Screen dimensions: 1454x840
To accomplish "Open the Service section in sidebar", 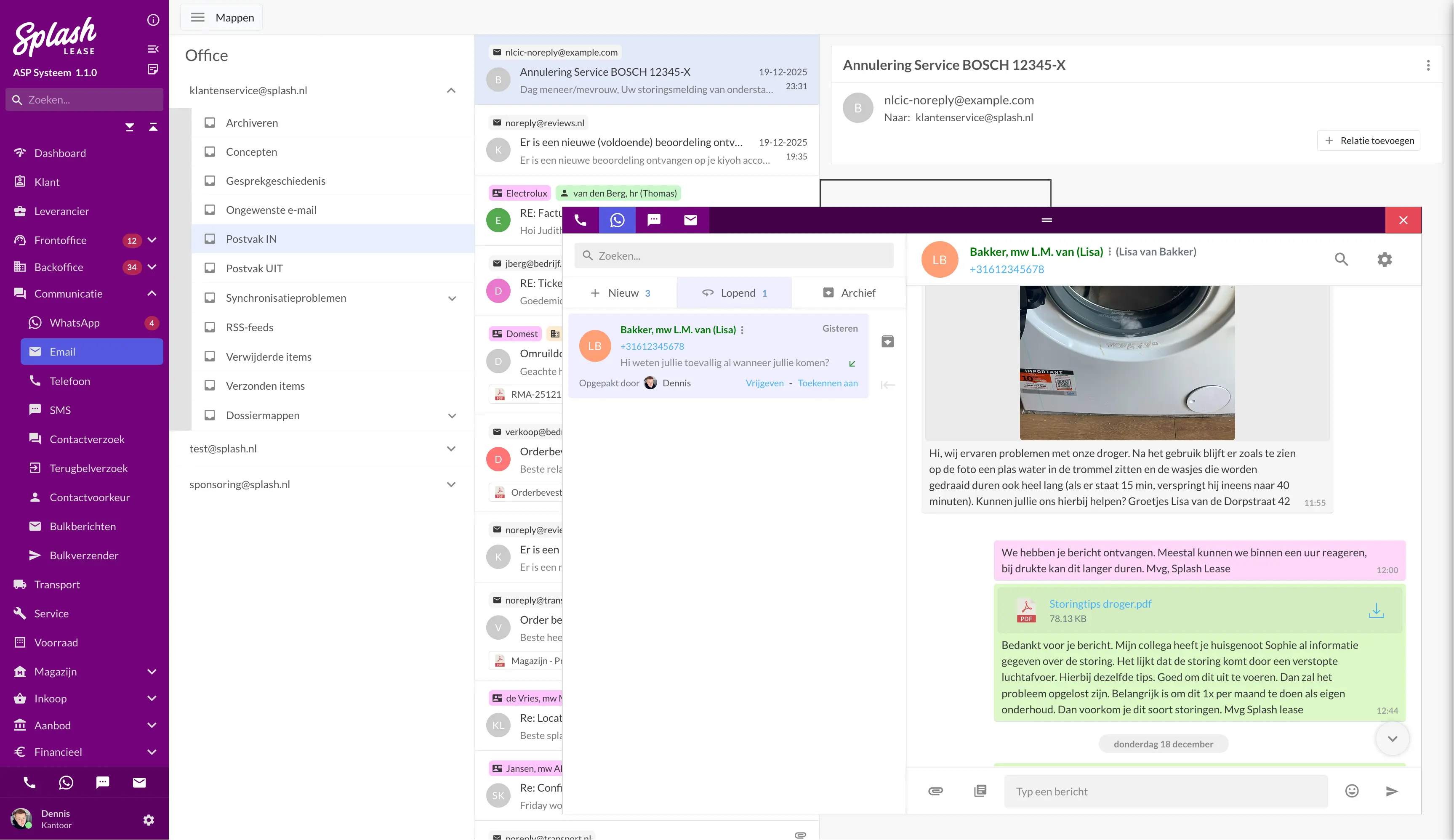I will tap(52, 613).
